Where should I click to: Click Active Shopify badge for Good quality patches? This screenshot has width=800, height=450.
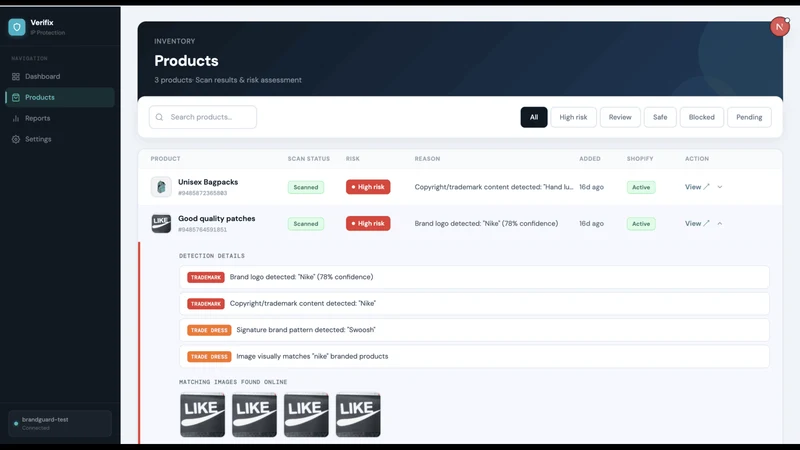(641, 223)
